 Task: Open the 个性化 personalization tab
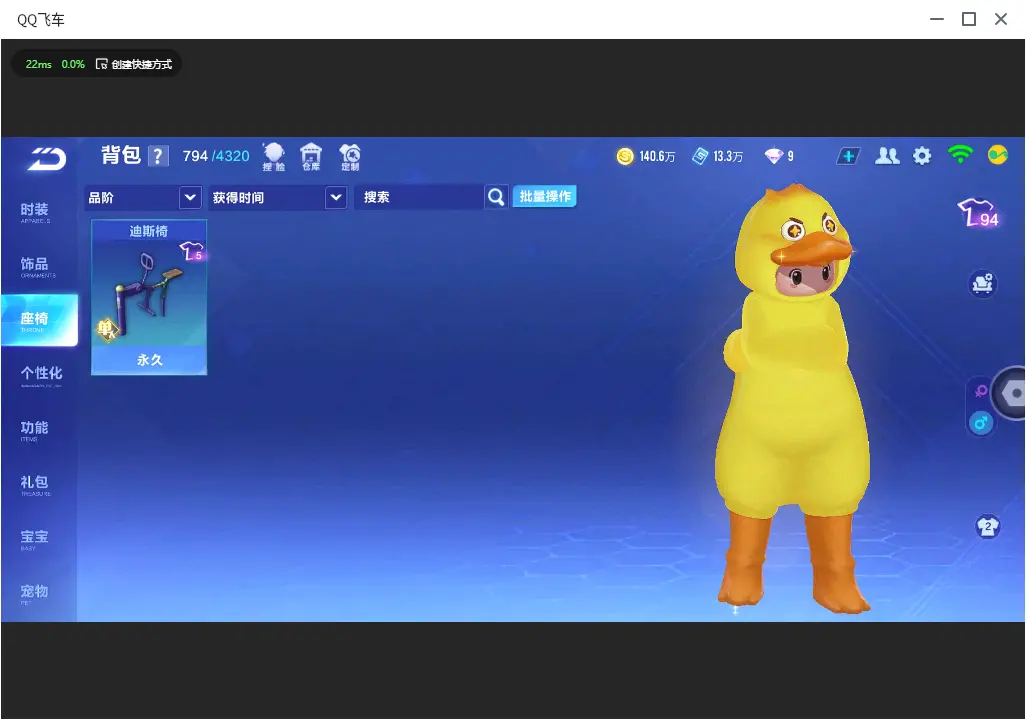[41, 375]
